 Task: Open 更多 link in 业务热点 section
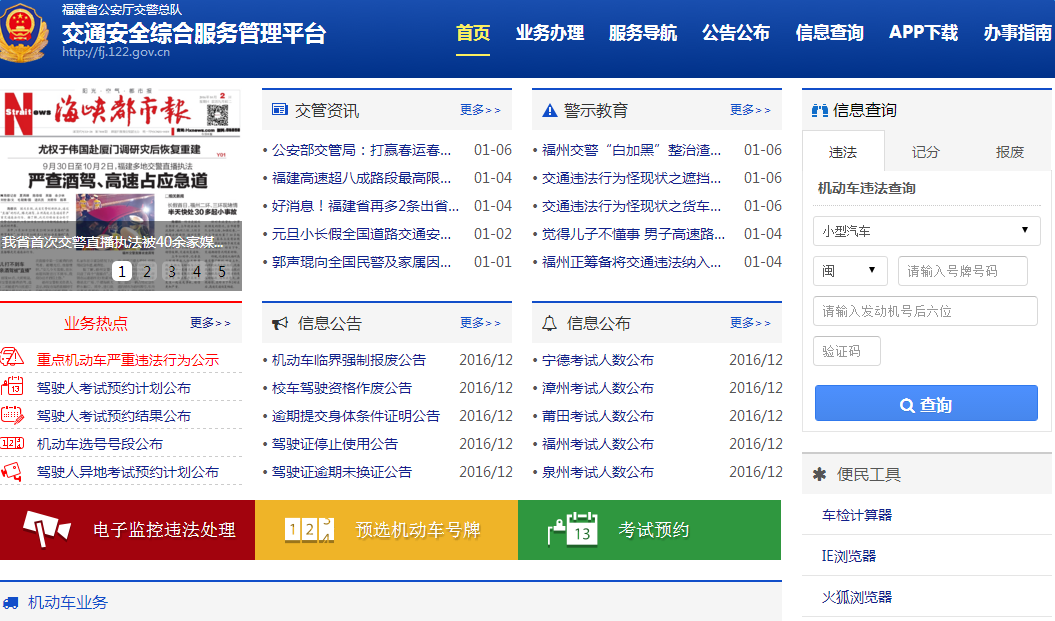tap(210, 323)
